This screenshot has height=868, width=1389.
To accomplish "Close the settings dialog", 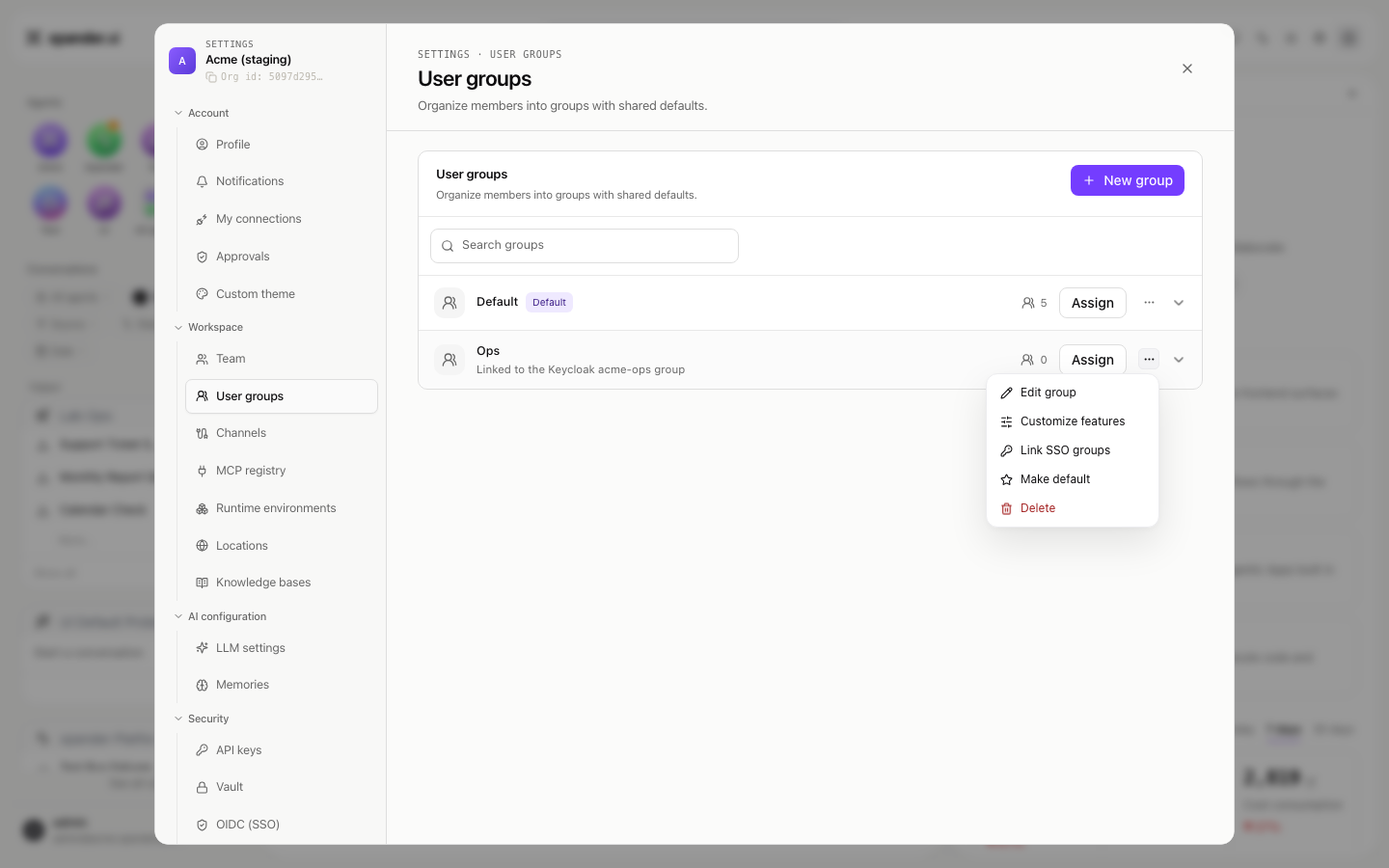I will (1187, 68).
